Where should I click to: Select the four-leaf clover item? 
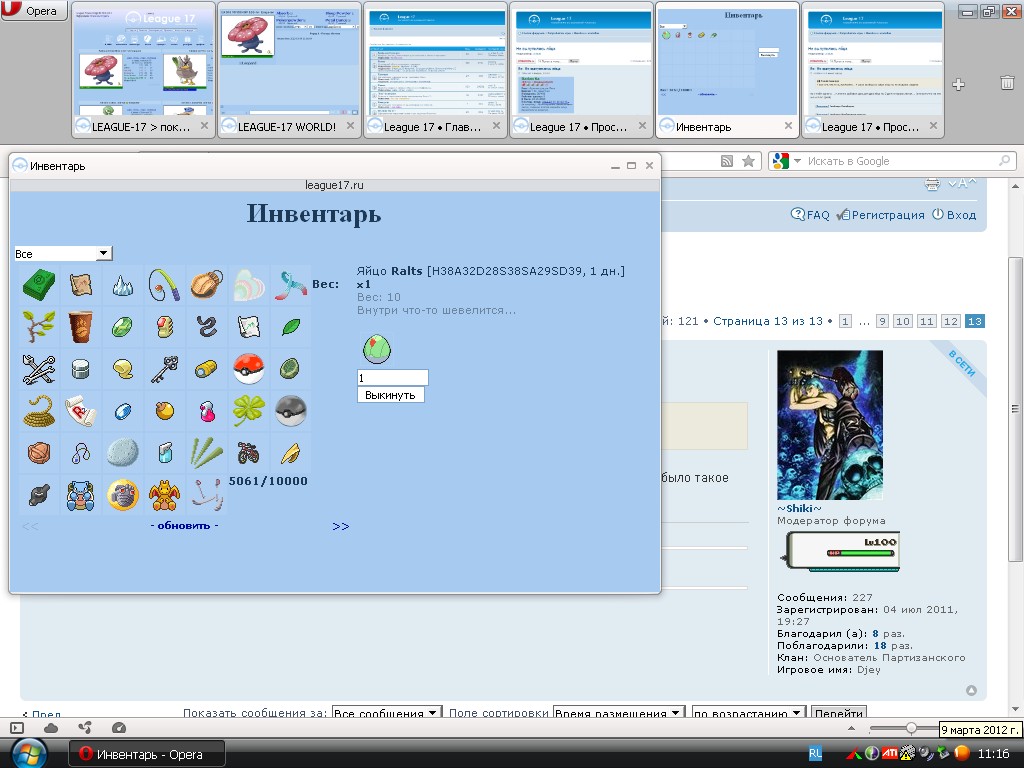[x=248, y=411]
